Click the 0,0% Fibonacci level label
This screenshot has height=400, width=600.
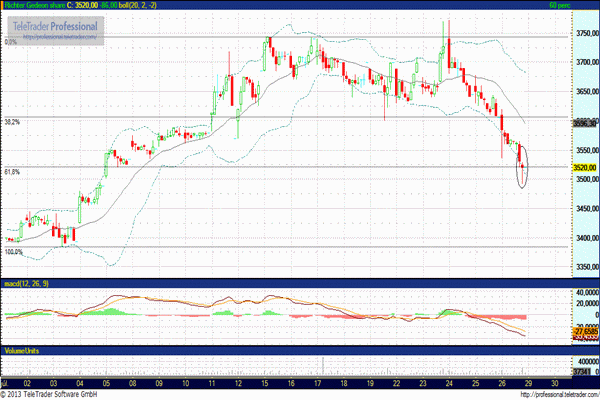(x=12, y=42)
